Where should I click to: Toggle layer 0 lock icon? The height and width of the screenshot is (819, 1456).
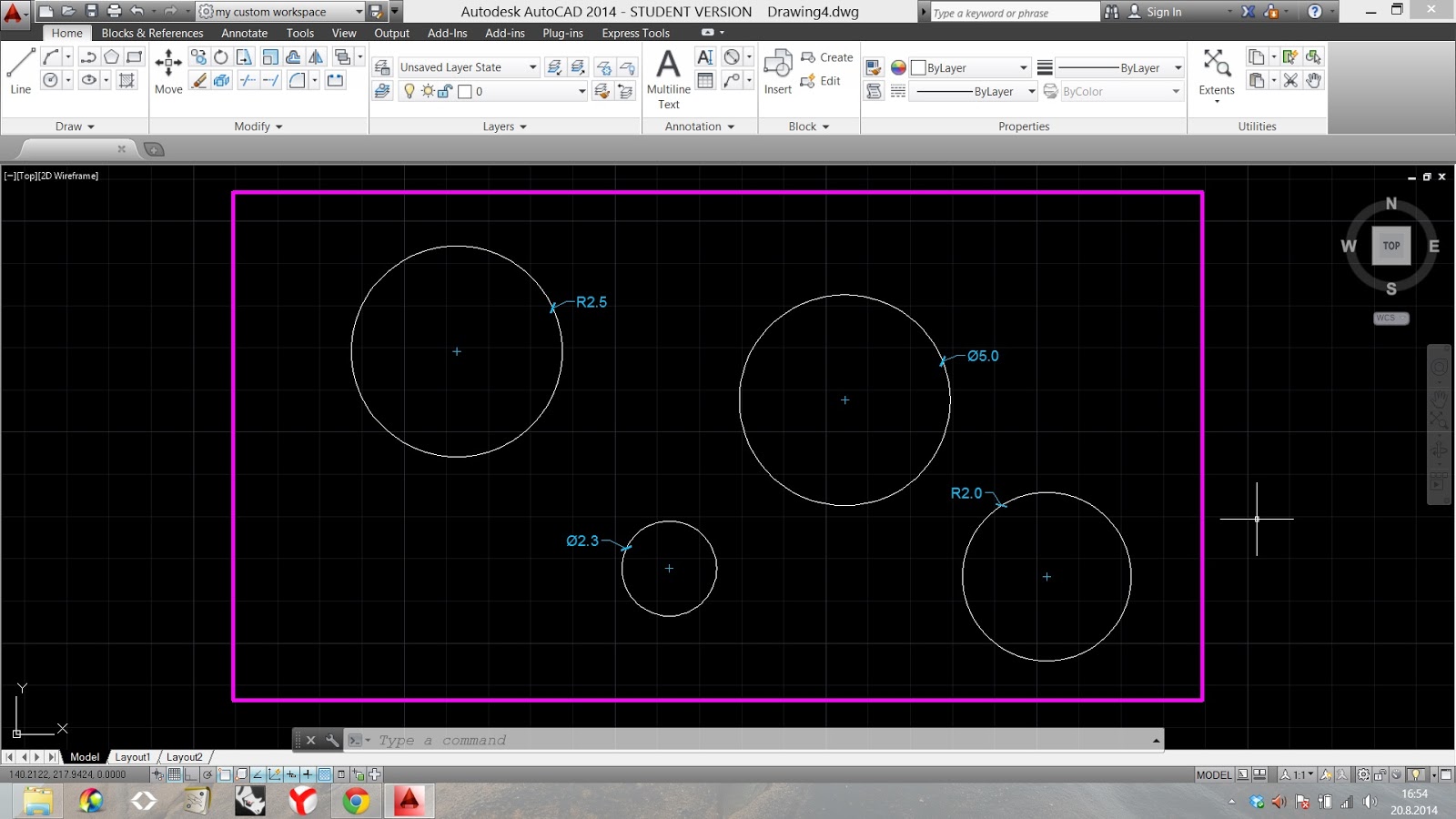tap(445, 91)
